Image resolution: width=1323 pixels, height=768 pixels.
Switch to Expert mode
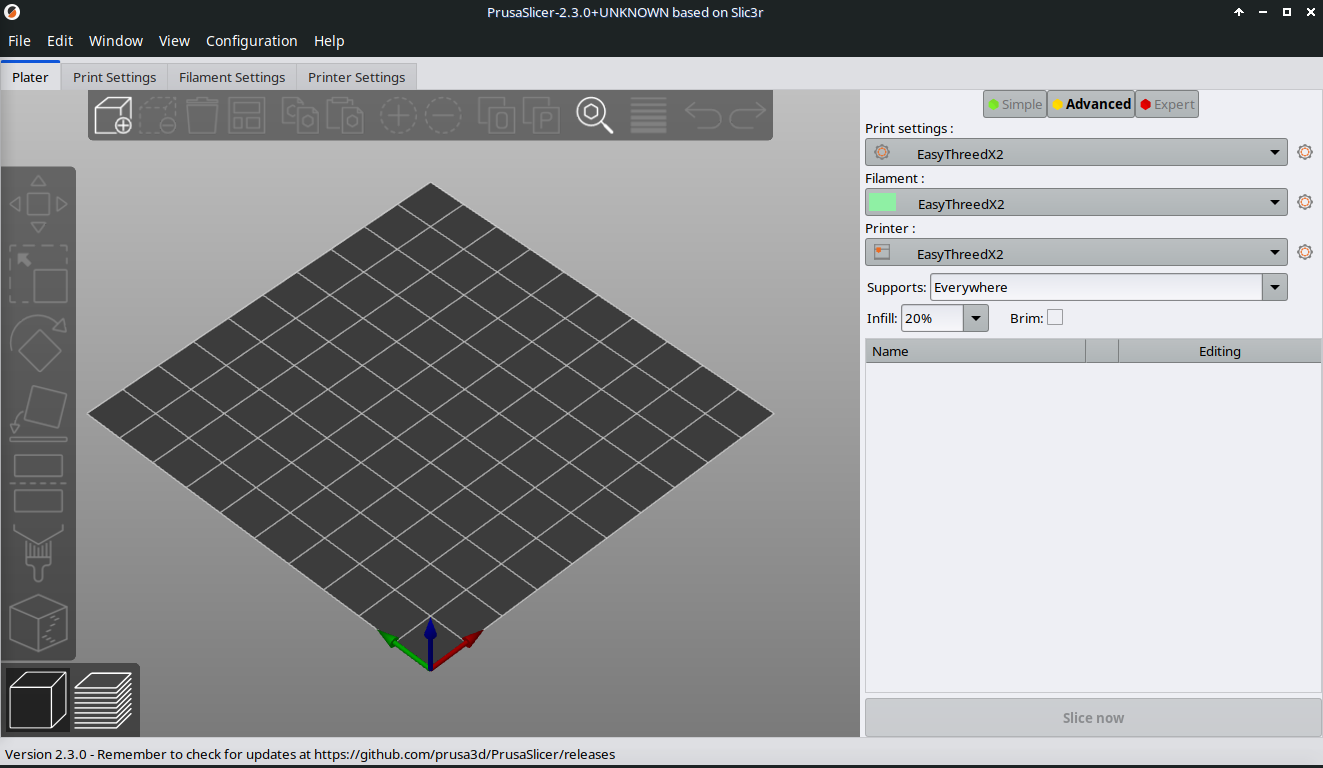1166,104
